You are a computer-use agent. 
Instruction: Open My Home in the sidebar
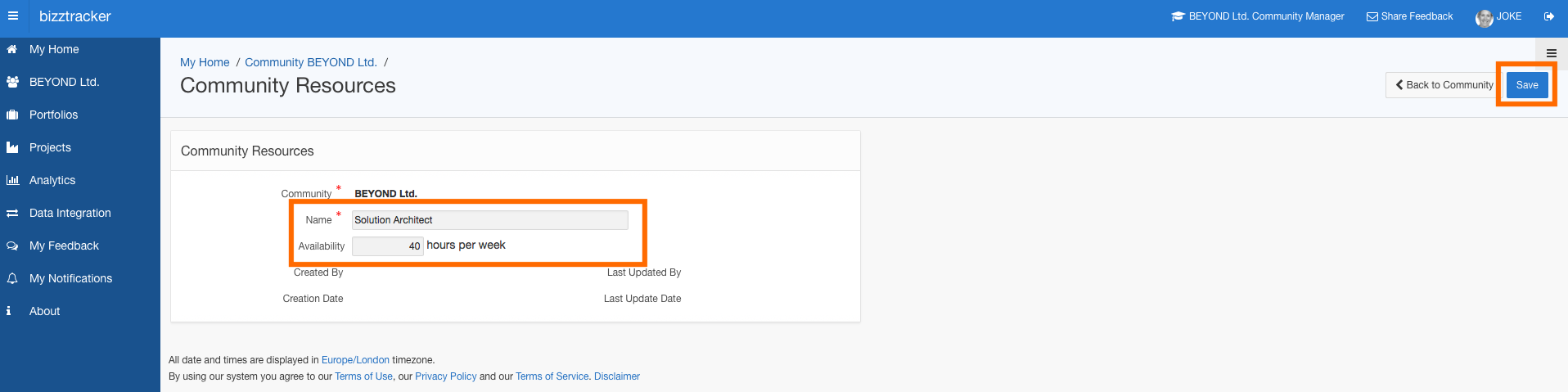pos(54,49)
